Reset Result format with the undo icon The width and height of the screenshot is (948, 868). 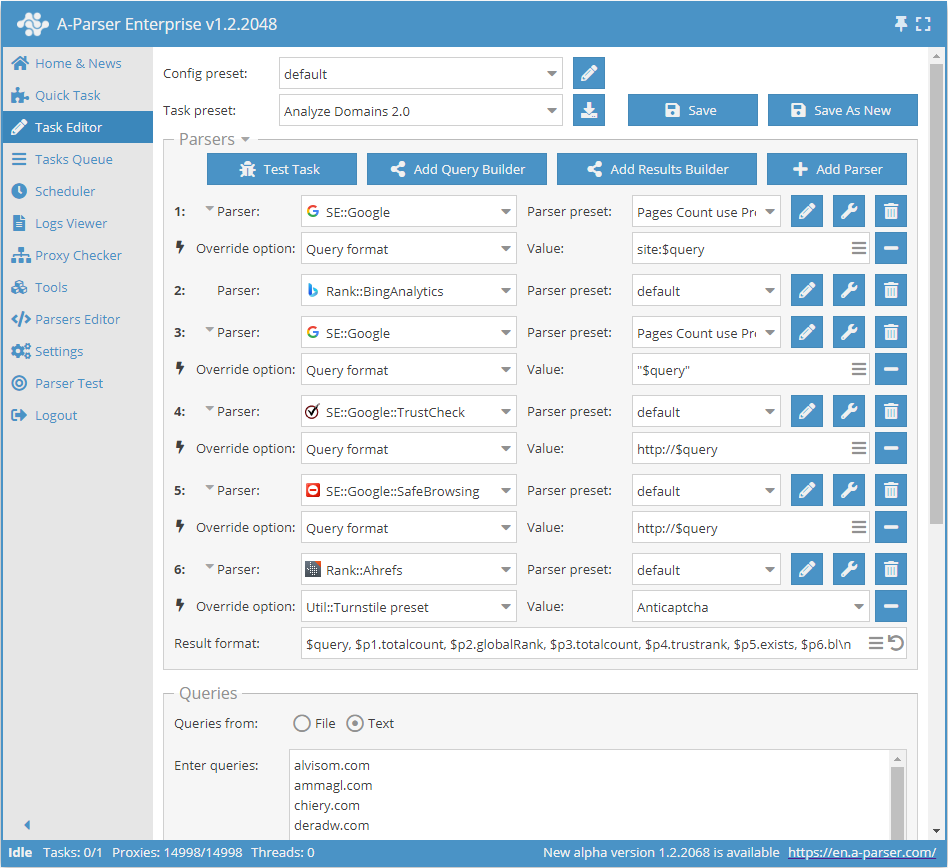[x=896, y=644]
